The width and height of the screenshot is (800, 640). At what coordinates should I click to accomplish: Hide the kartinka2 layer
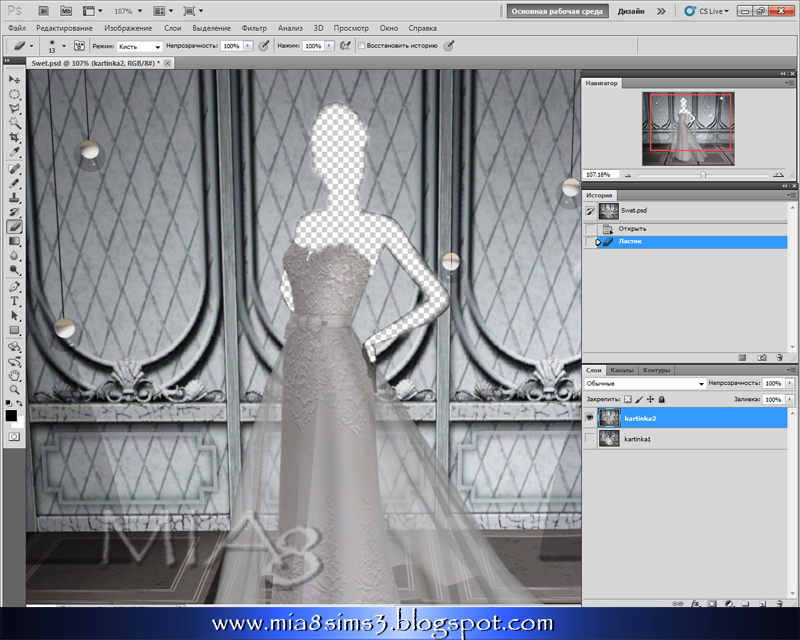590,418
